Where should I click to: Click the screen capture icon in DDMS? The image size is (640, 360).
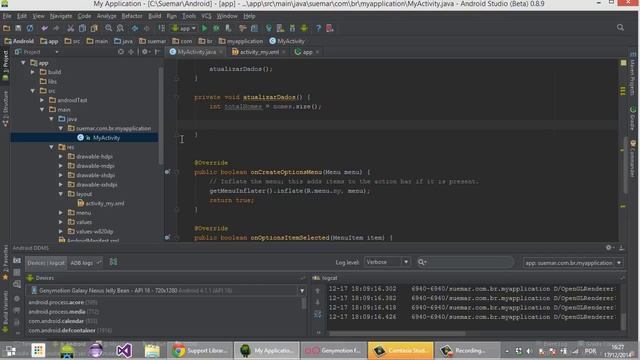point(17,260)
